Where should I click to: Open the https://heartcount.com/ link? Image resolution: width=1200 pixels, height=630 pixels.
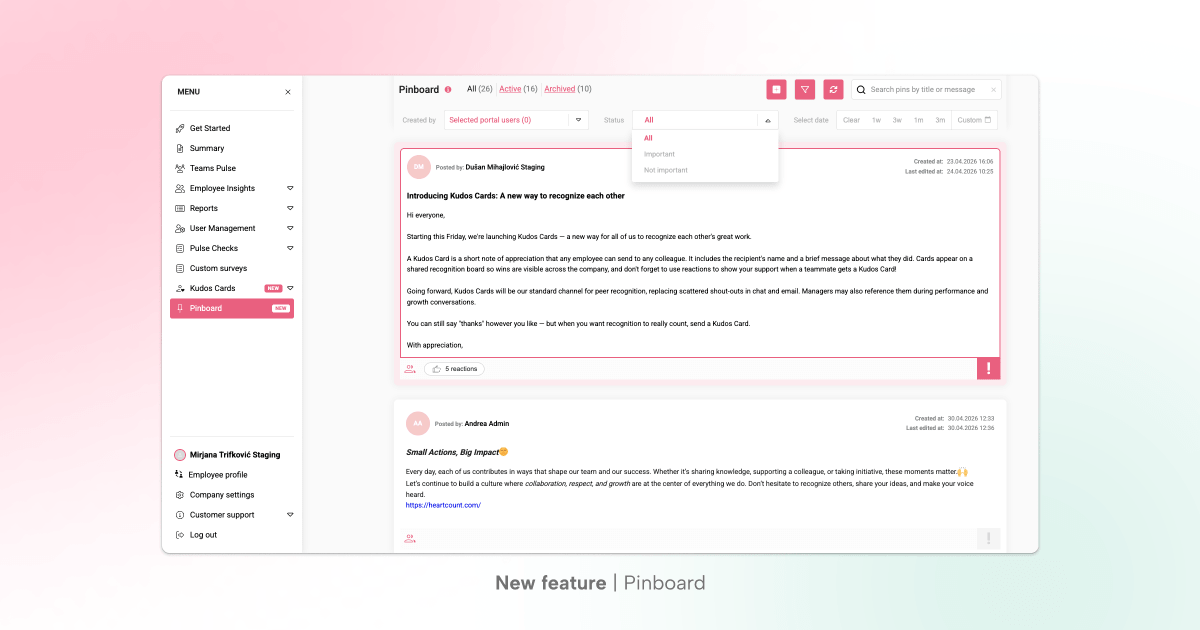pos(443,505)
